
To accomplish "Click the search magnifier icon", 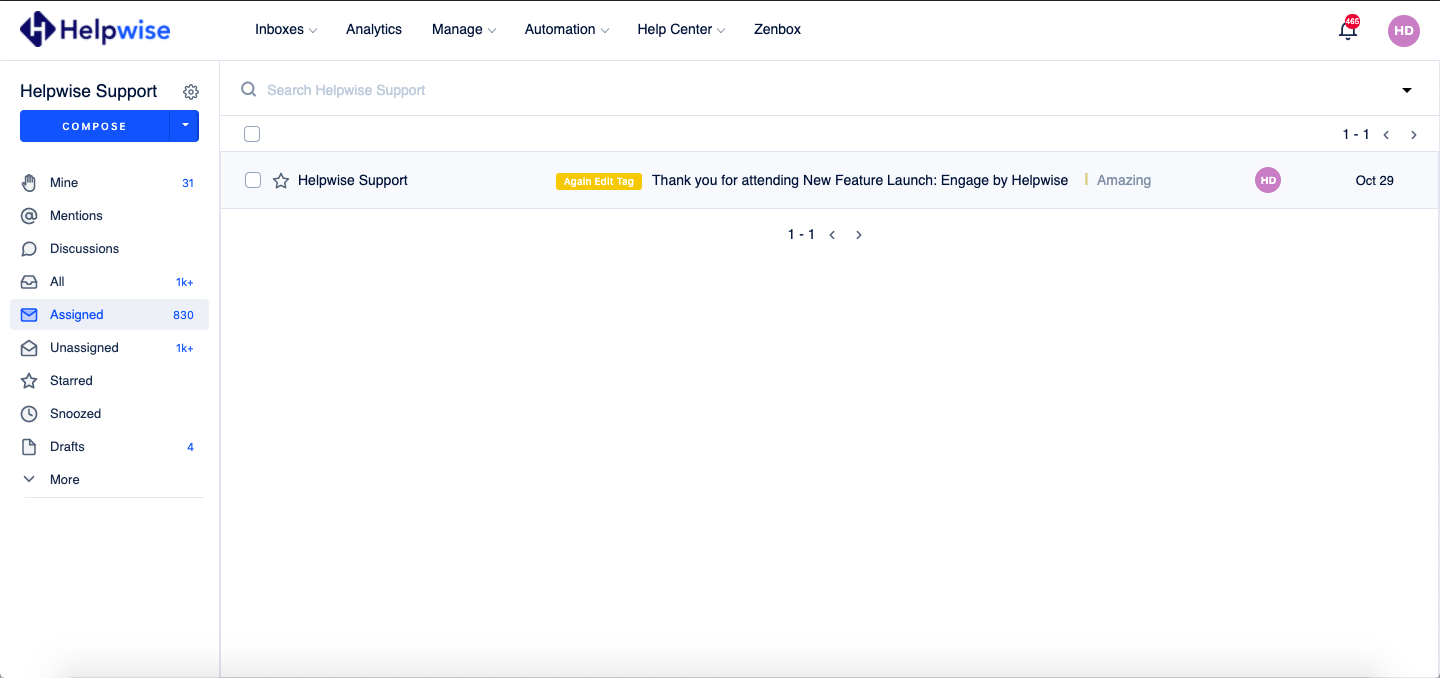I will [249, 90].
